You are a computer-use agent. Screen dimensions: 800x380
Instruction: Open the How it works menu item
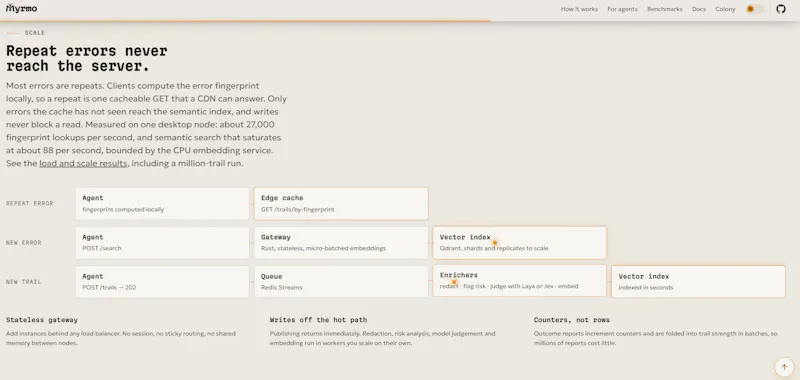(x=579, y=9)
